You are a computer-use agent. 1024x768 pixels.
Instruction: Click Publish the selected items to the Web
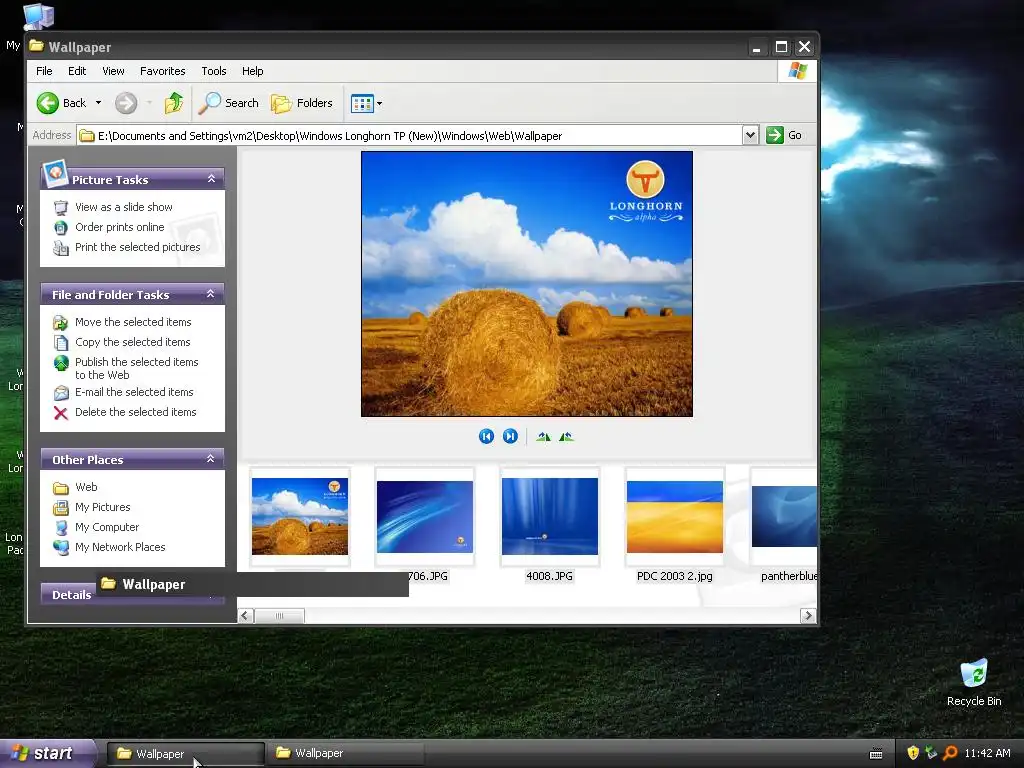136,368
